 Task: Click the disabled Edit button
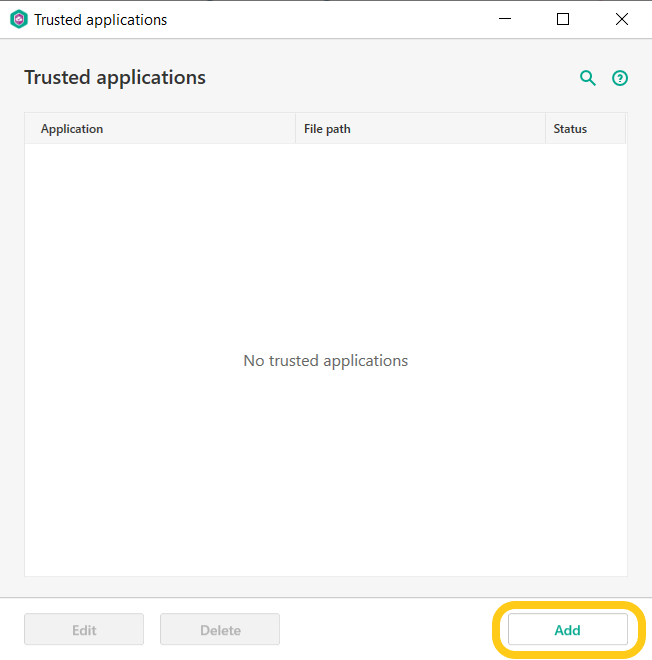[84, 630]
